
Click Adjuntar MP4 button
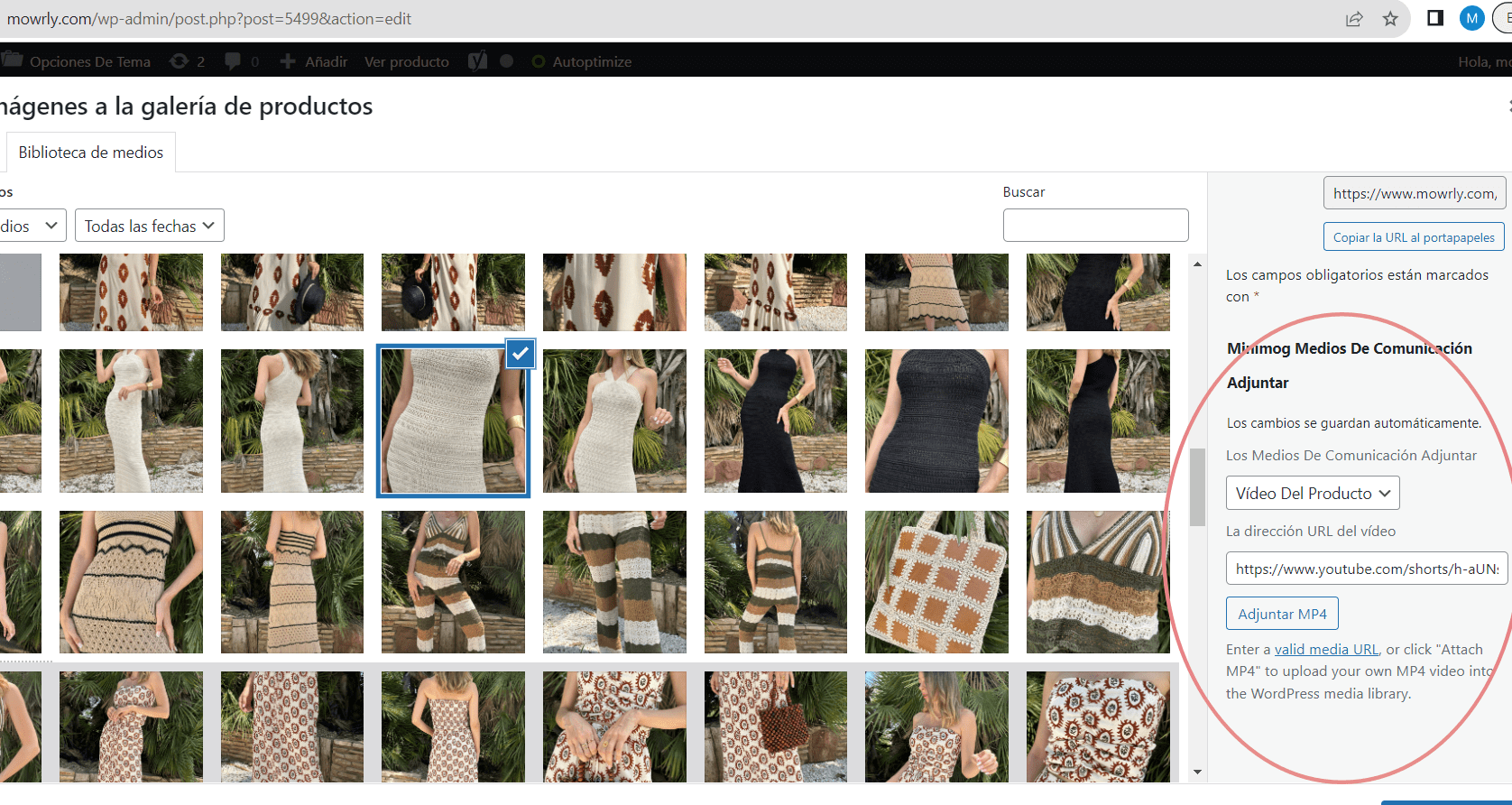tap(1282, 614)
